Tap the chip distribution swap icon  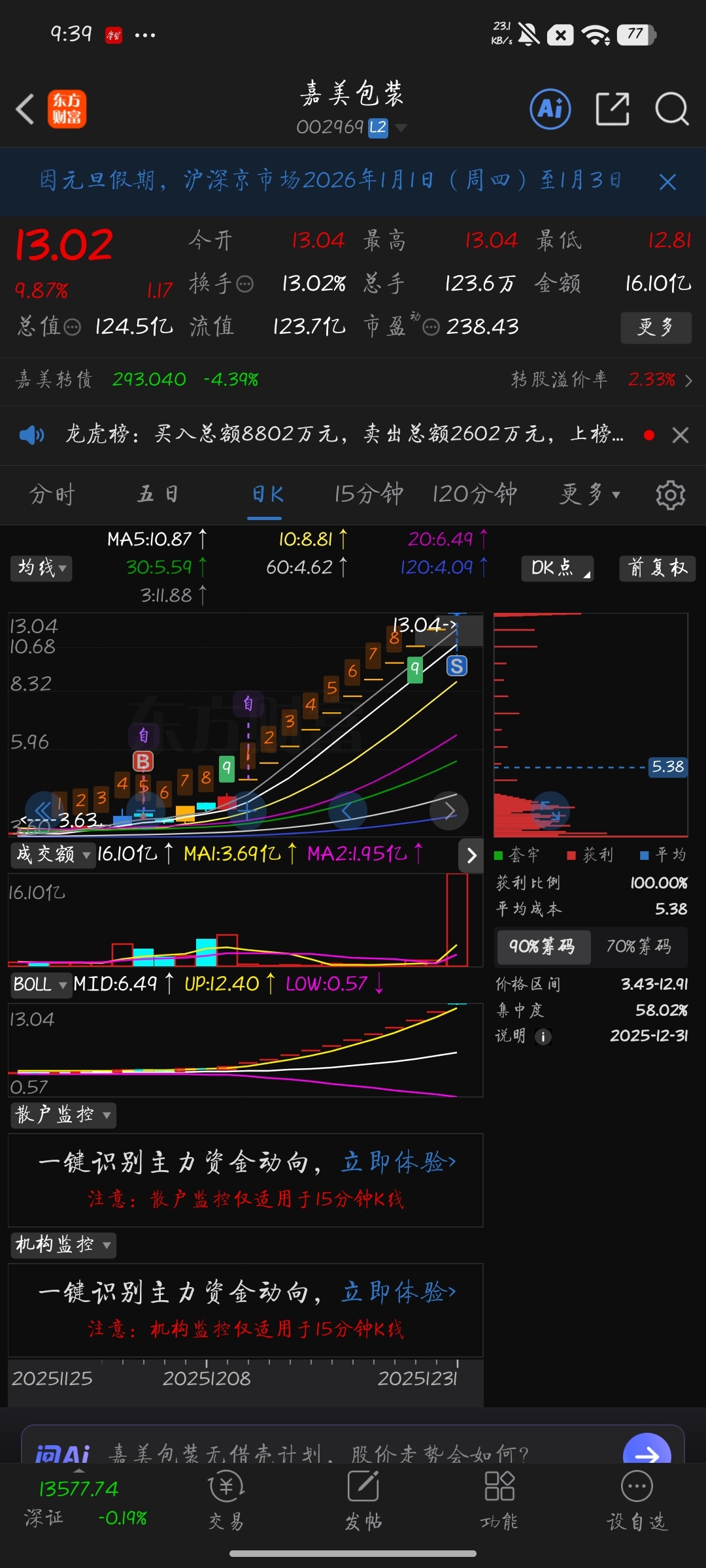(550, 810)
